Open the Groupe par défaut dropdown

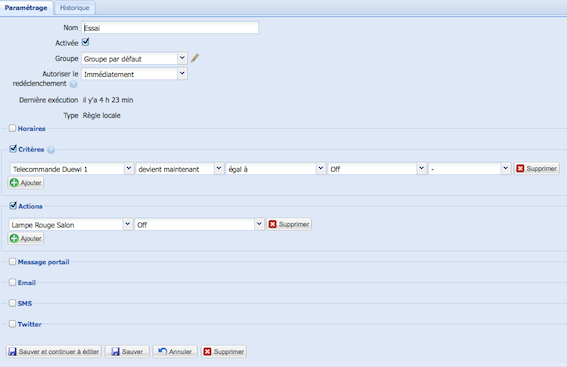[134, 59]
